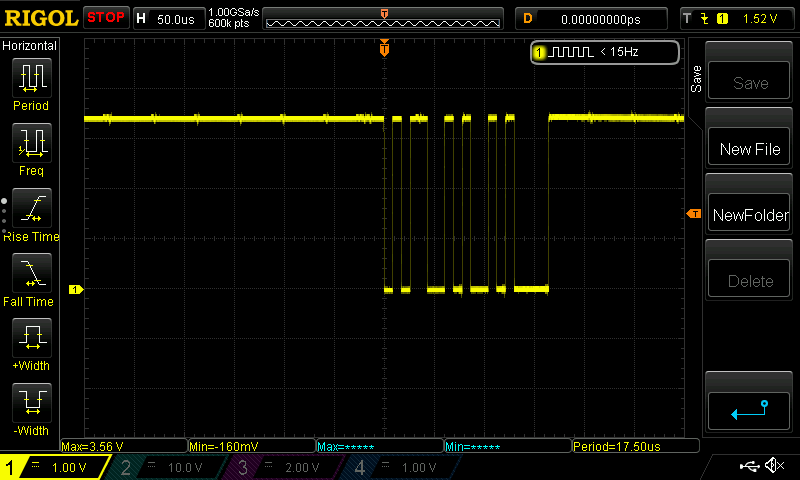The width and height of the screenshot is (800, 480).
Task: Select the +Width measurement icon
Action: pyautogui.click(x=32, y=338)
